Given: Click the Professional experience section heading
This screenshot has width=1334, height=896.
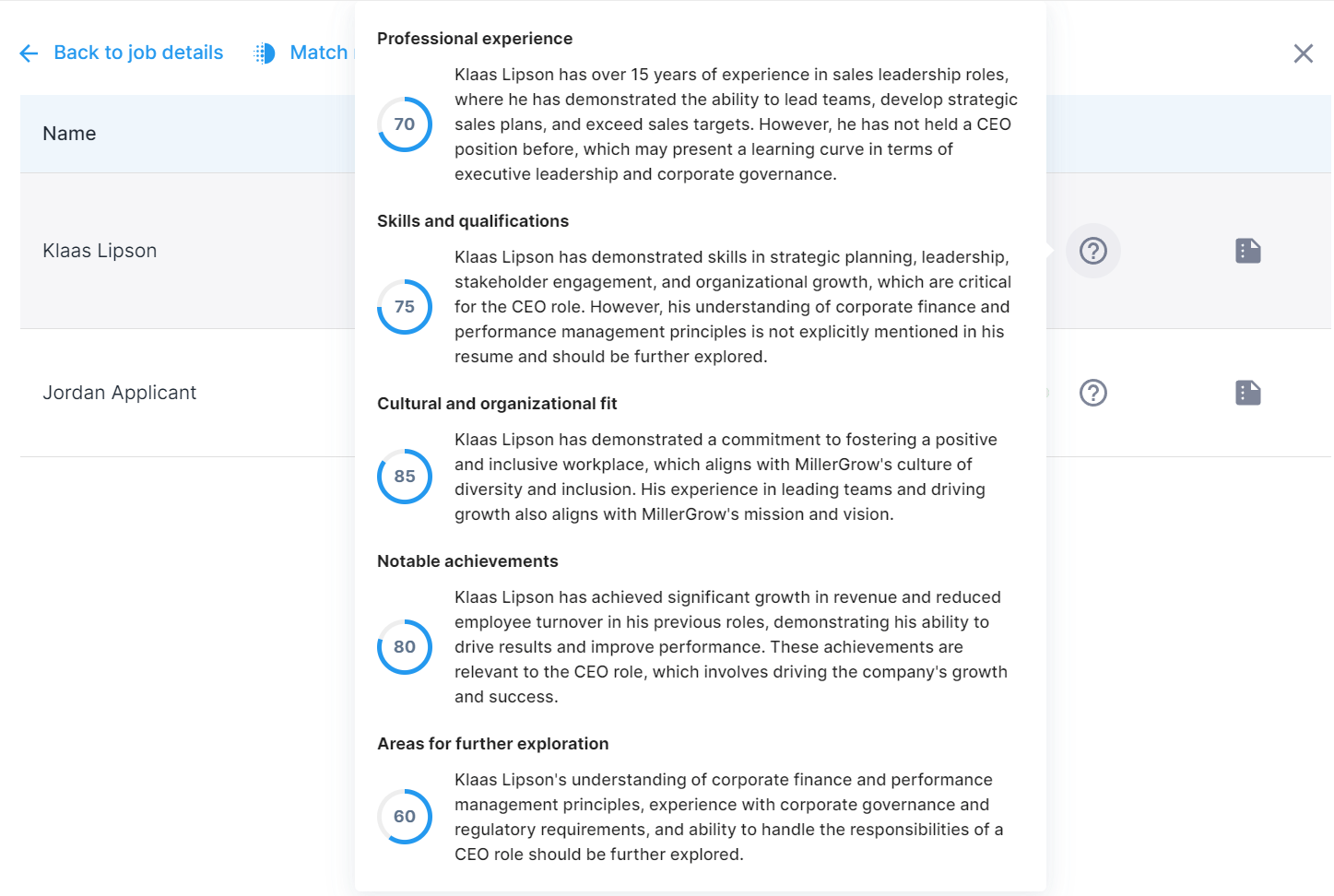Looking at the screenshot, I should (x=475, y=39).
